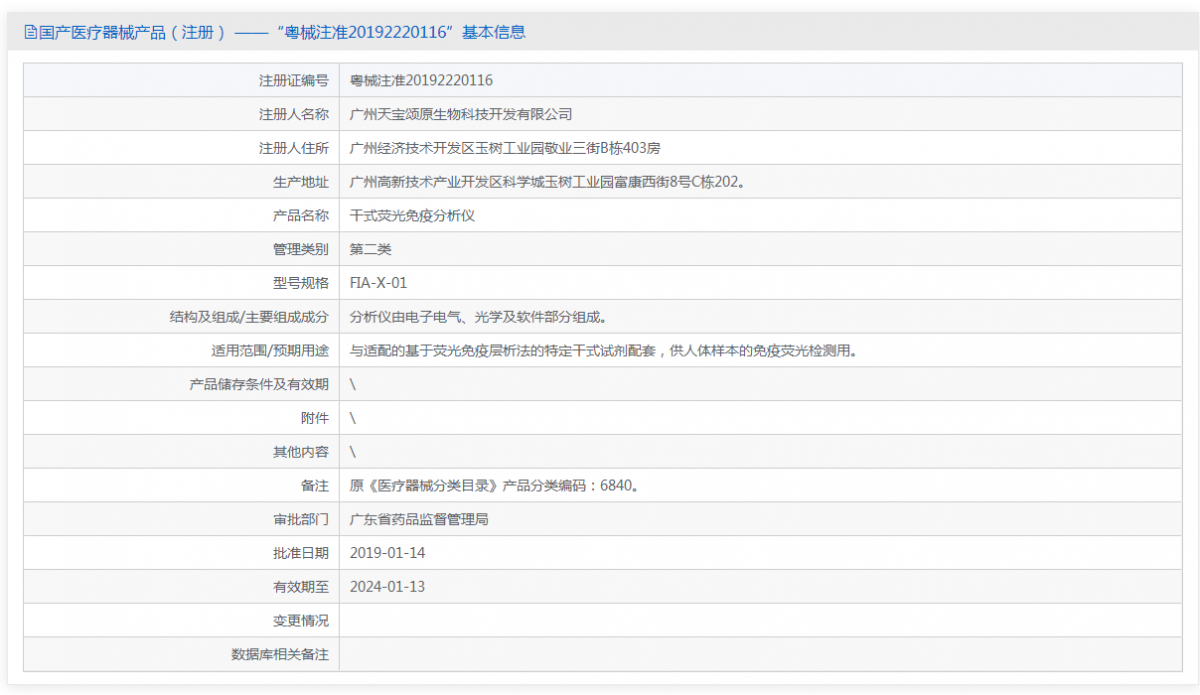The height and width of the screenshot is (695, 1200).
Task: Click the 产品名称 label
Action: (301, 215)
